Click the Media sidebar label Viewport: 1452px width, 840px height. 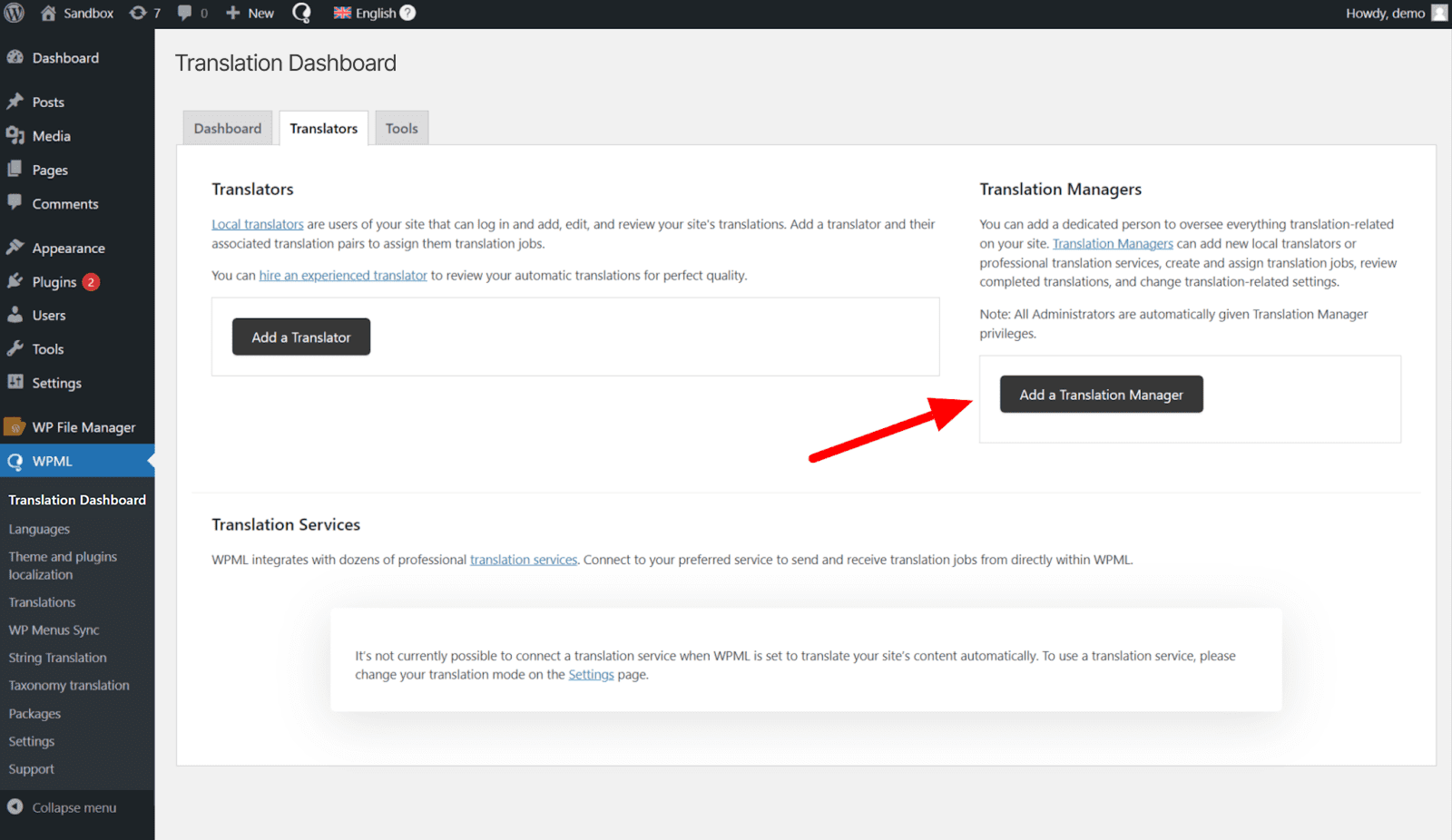click(52, 136)
